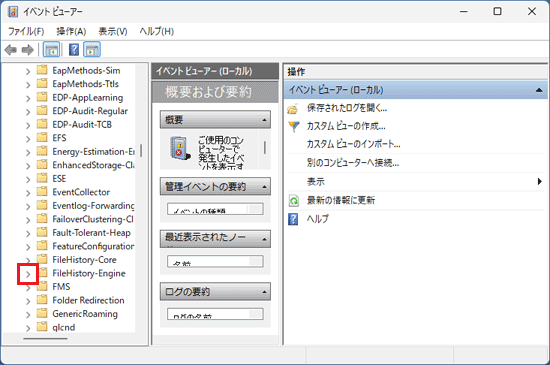Screen dimensions: 550x365
Task: Expand the Eventlog-Forwarding tree node
Action: point(28,207)
